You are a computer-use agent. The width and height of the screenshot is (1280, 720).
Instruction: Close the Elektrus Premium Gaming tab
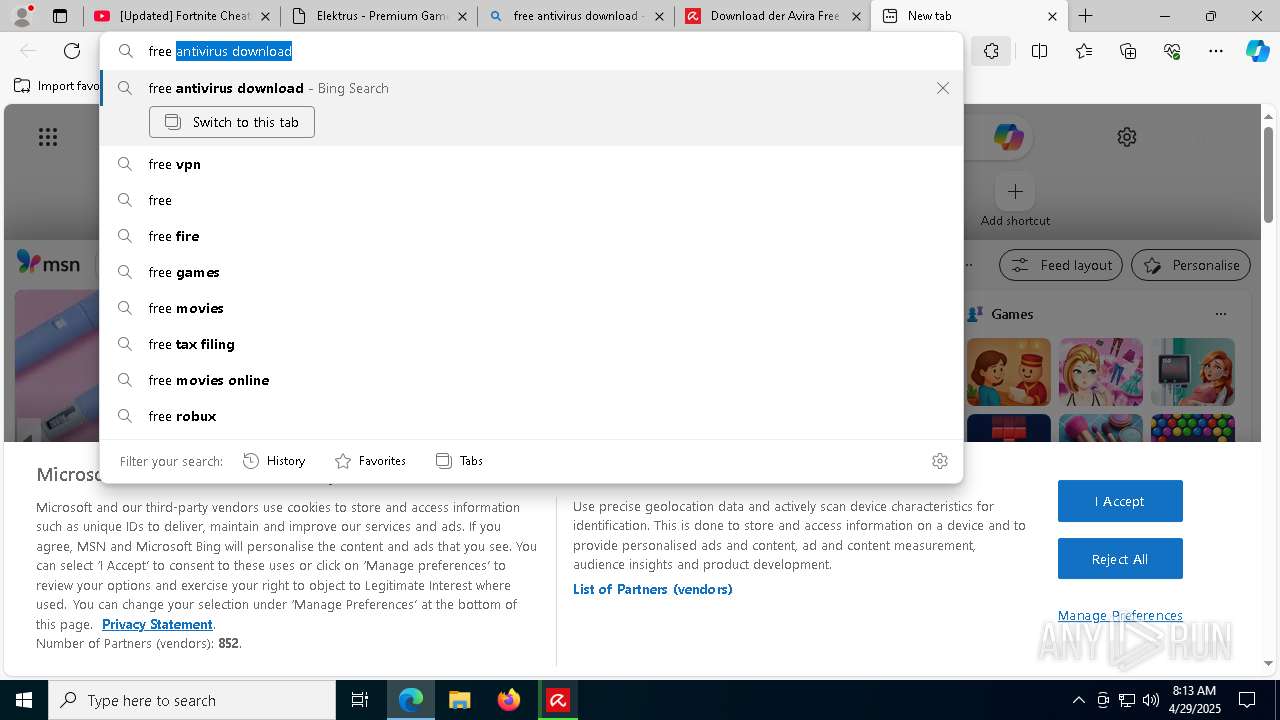462,16
